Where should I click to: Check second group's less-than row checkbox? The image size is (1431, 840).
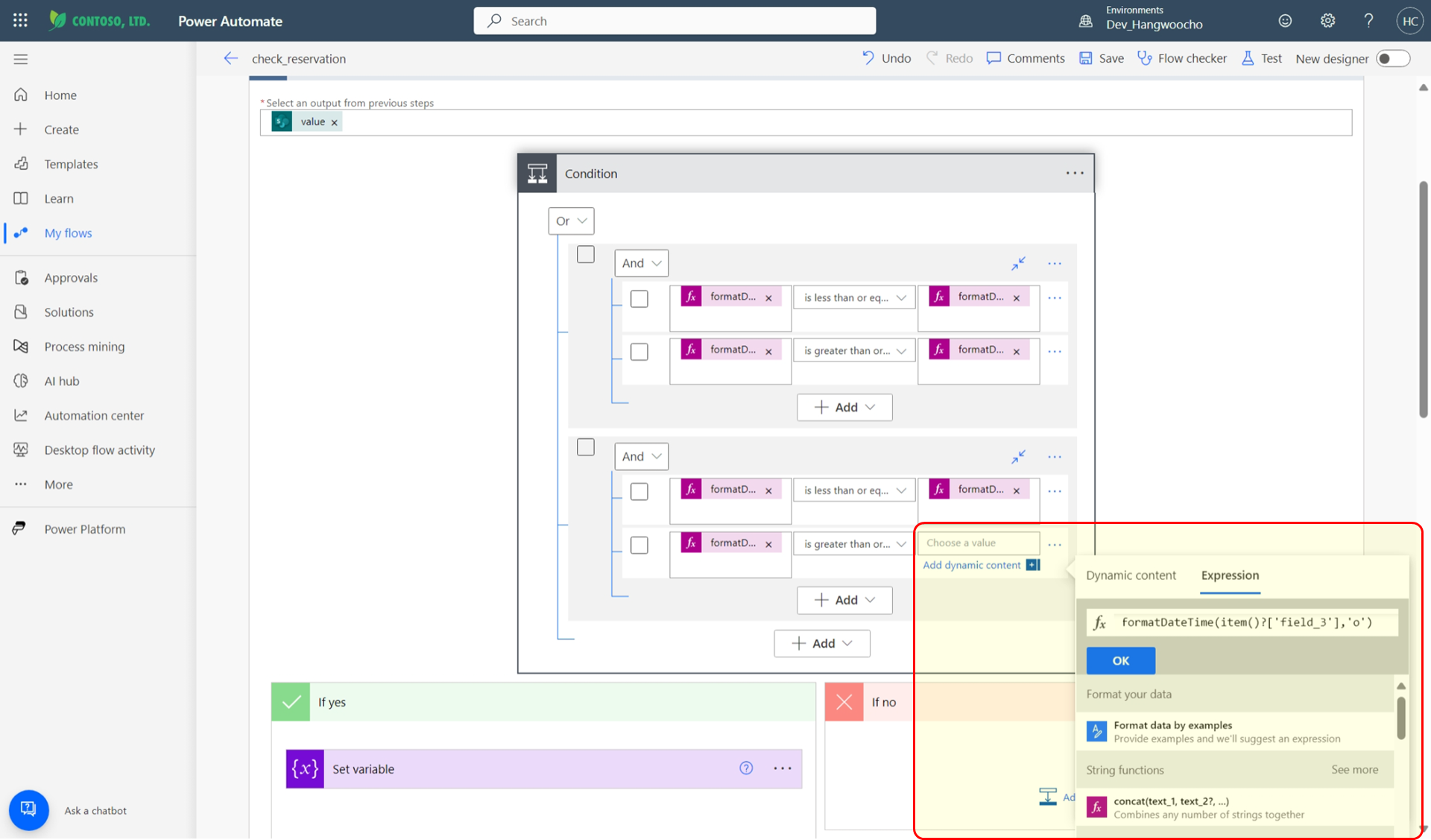coord(639,492)
